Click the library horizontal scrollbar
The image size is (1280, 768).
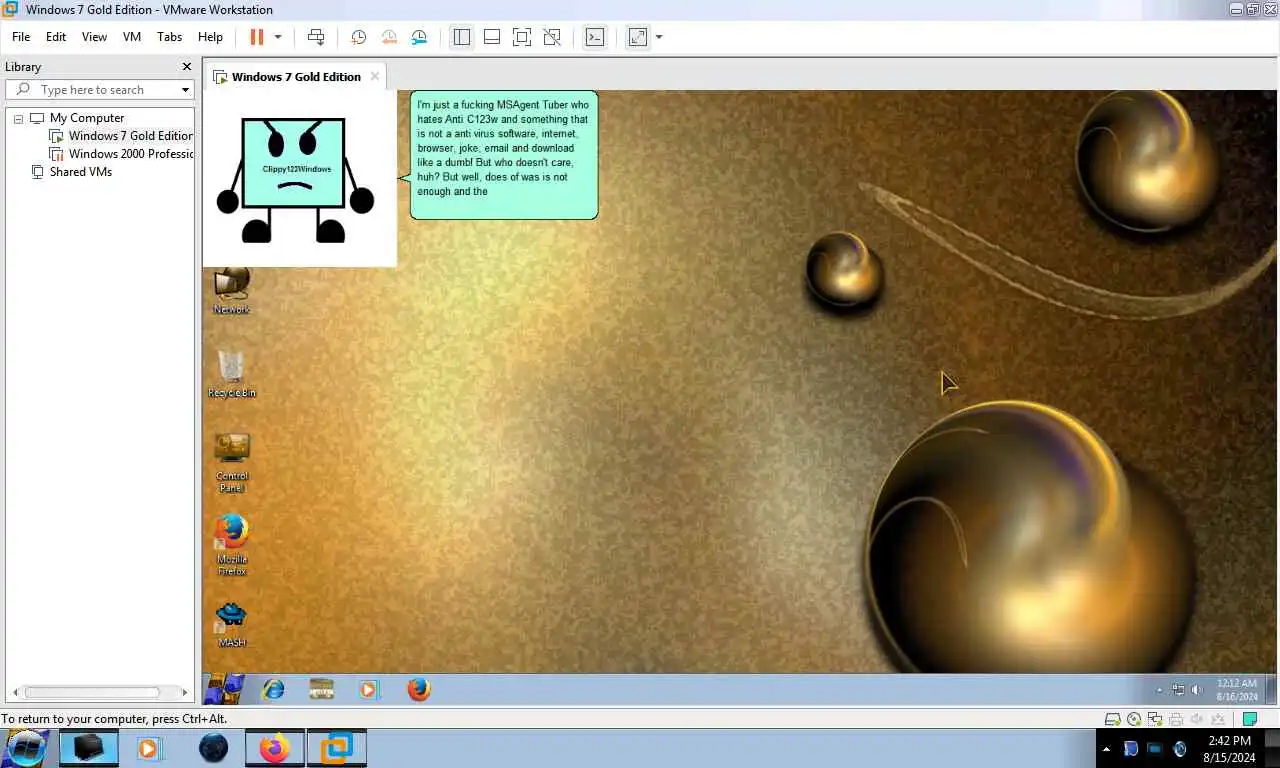point(98,692)
